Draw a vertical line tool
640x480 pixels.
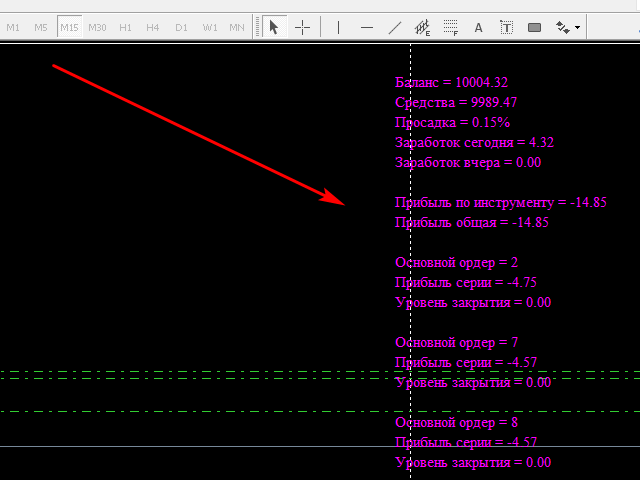coord(338,27)
